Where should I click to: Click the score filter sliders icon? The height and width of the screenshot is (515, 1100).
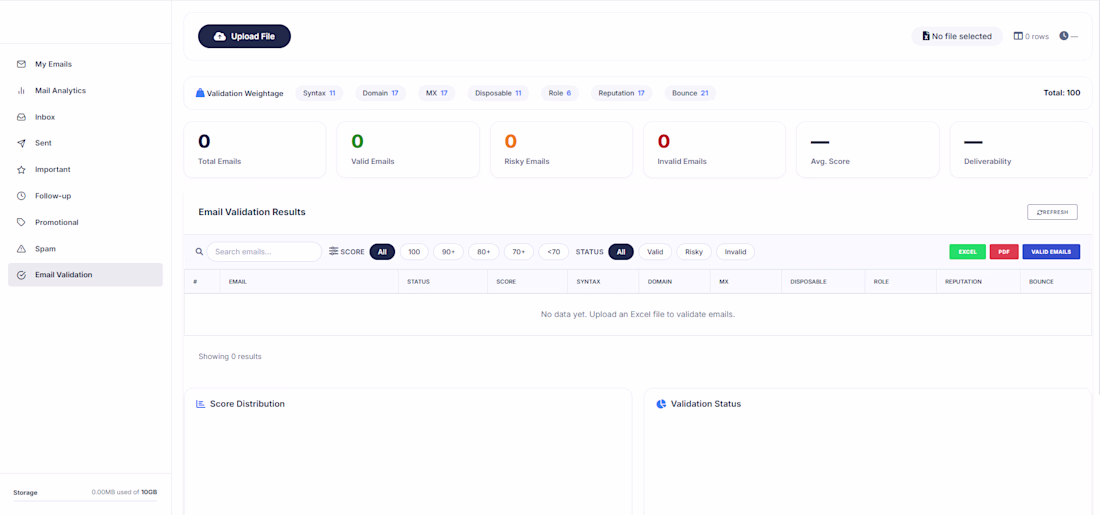click(333, 251)
